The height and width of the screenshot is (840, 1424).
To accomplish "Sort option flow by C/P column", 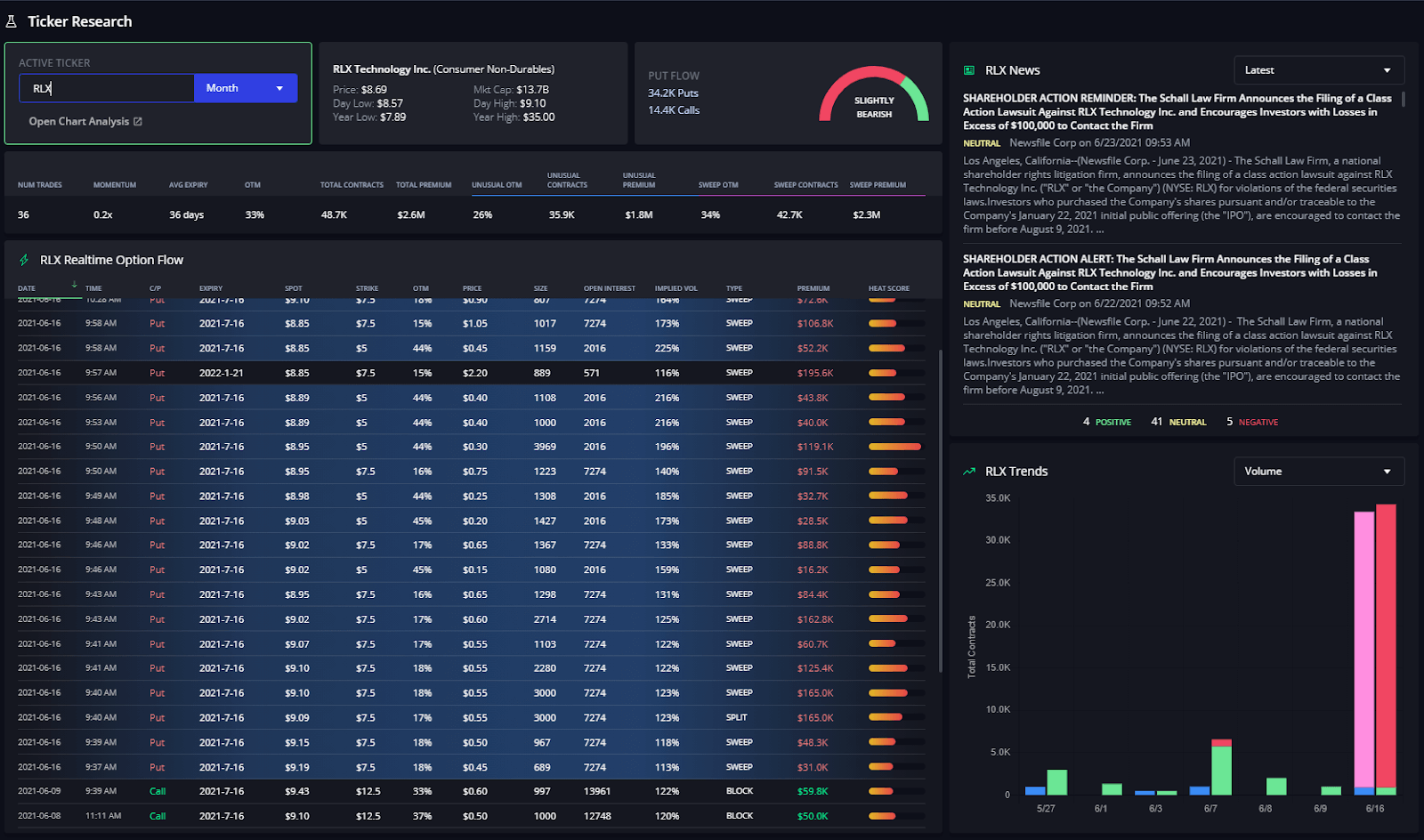I will point(155,288).
